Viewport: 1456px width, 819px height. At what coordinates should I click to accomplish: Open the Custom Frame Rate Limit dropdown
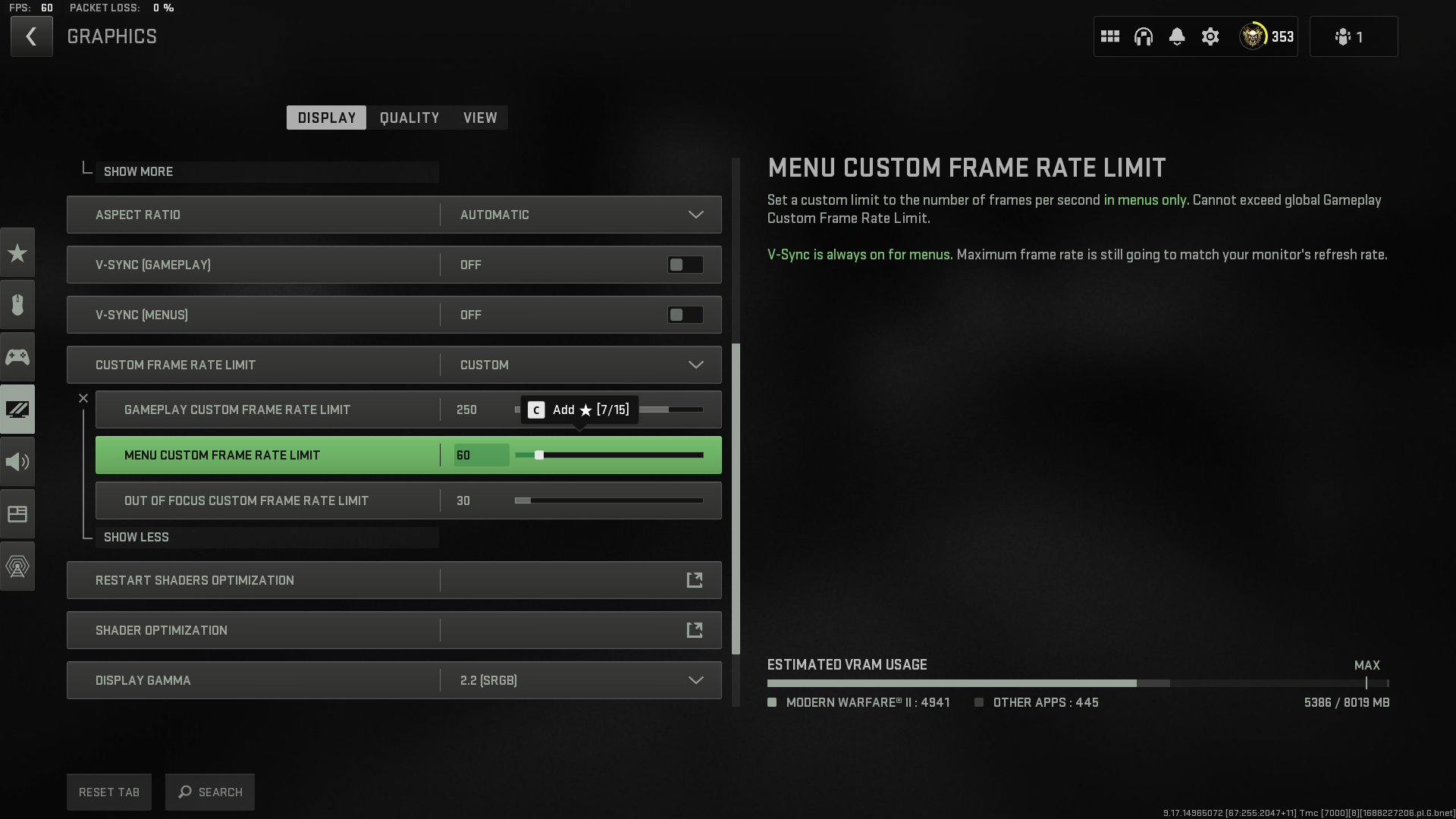tap(695, 365)
